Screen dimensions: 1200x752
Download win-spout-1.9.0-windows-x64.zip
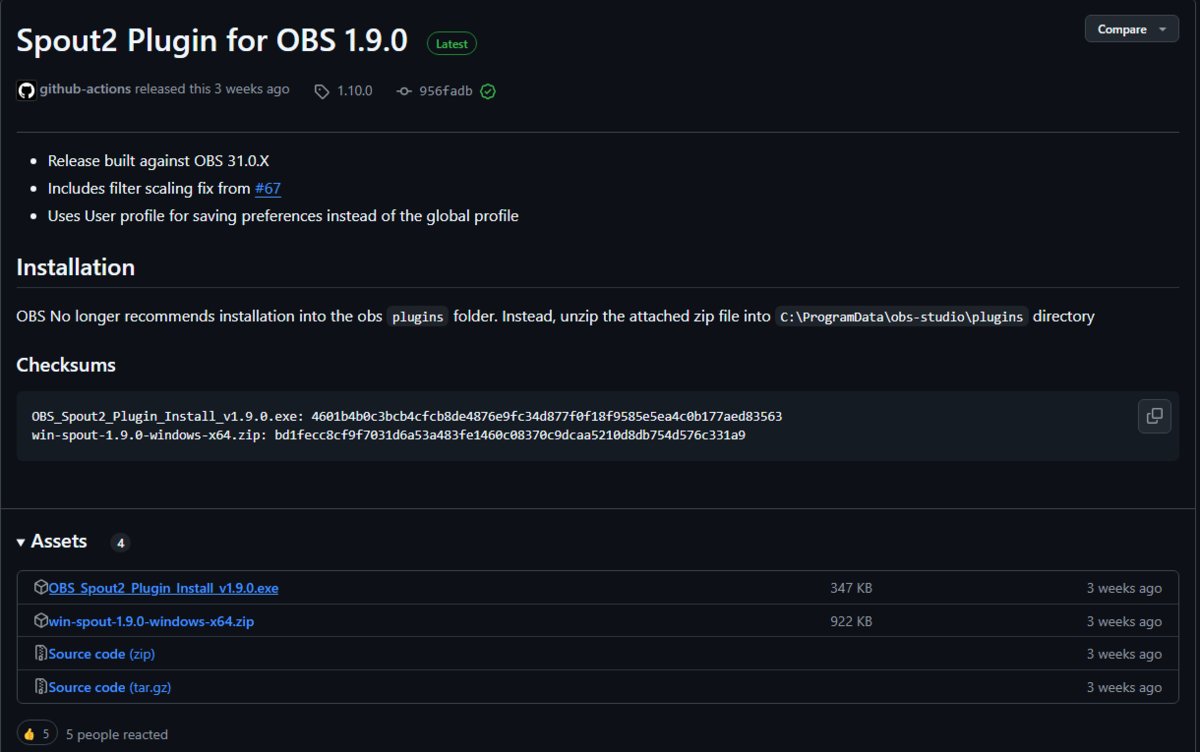(151, 621)
